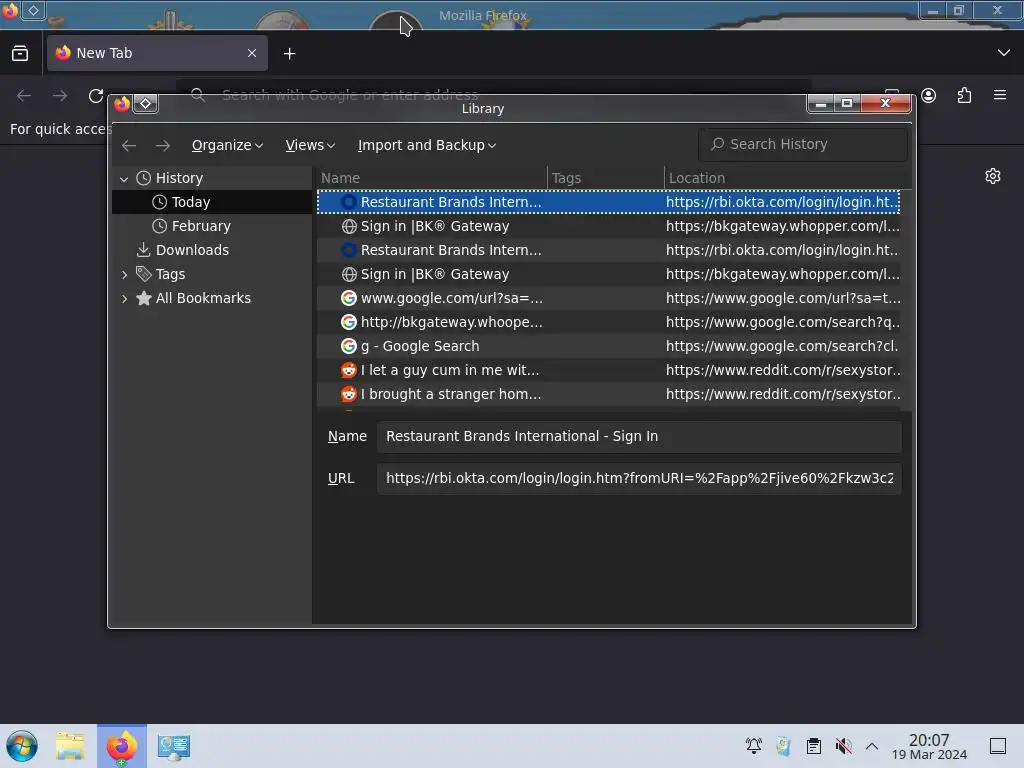Close the Library window
This screenshot has width=1024, height=768.
coord(886,103)
